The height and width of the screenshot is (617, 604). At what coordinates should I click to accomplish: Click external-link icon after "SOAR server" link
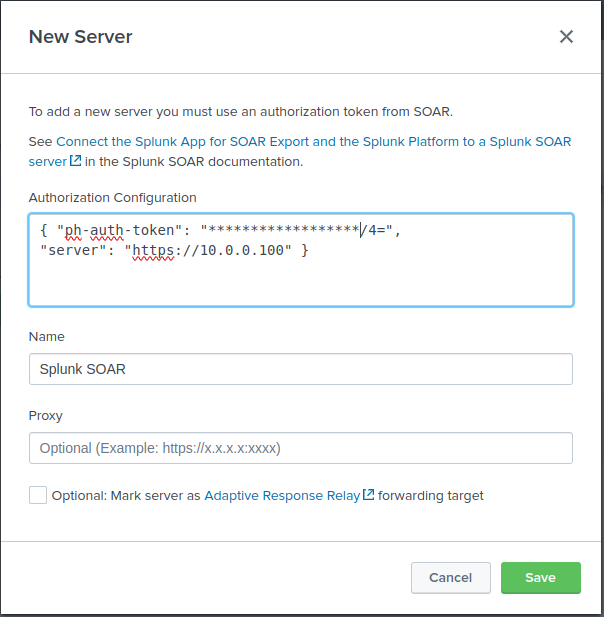[x=75, y=161]
